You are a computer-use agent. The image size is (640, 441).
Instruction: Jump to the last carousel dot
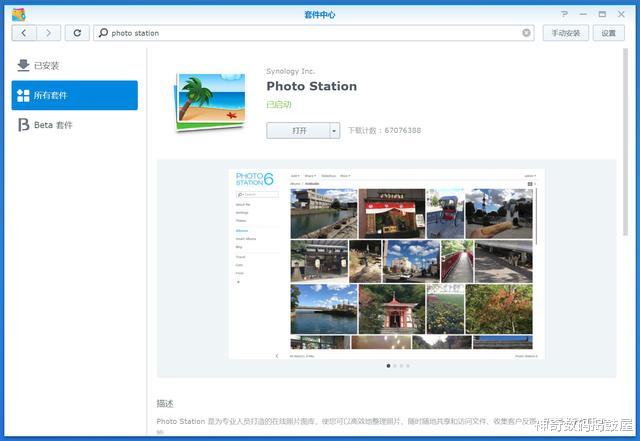[x=408, y=366]
